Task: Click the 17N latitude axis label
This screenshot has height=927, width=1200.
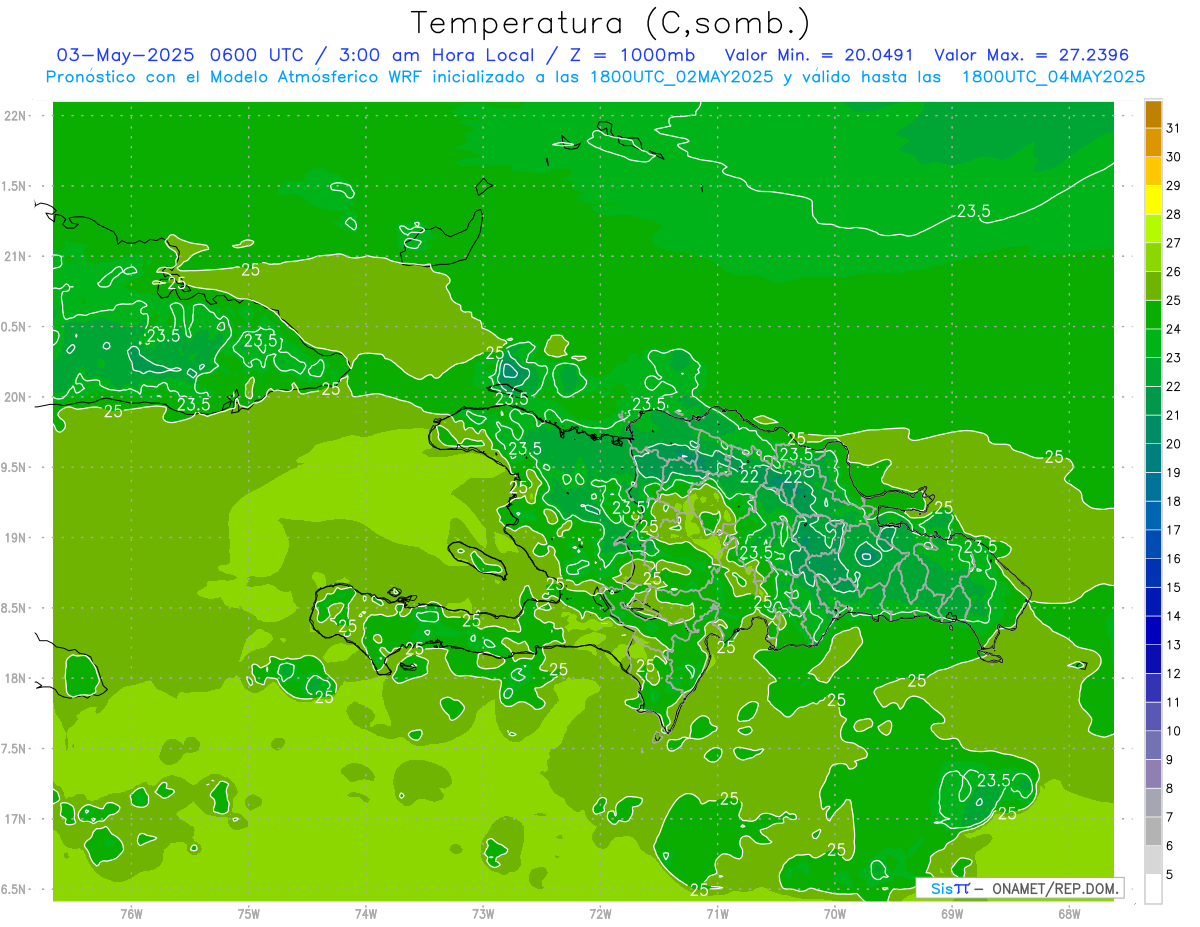Action: (x=15, y=819)
